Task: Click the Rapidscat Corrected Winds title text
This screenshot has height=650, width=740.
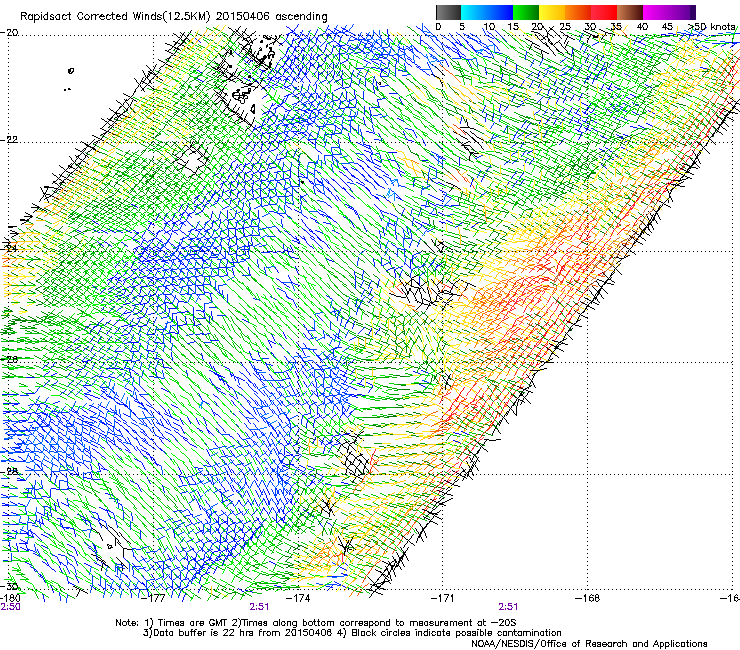Action: tap(174, 17)
